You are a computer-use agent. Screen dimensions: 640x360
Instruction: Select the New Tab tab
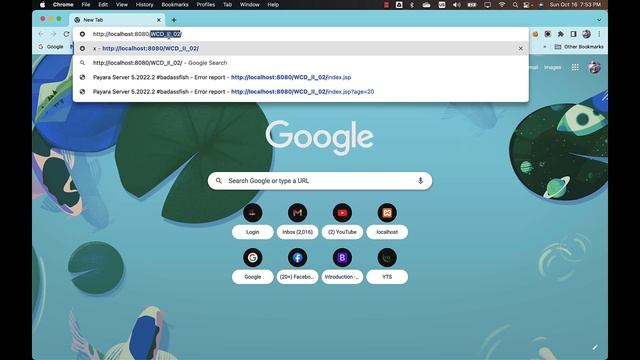118,20
